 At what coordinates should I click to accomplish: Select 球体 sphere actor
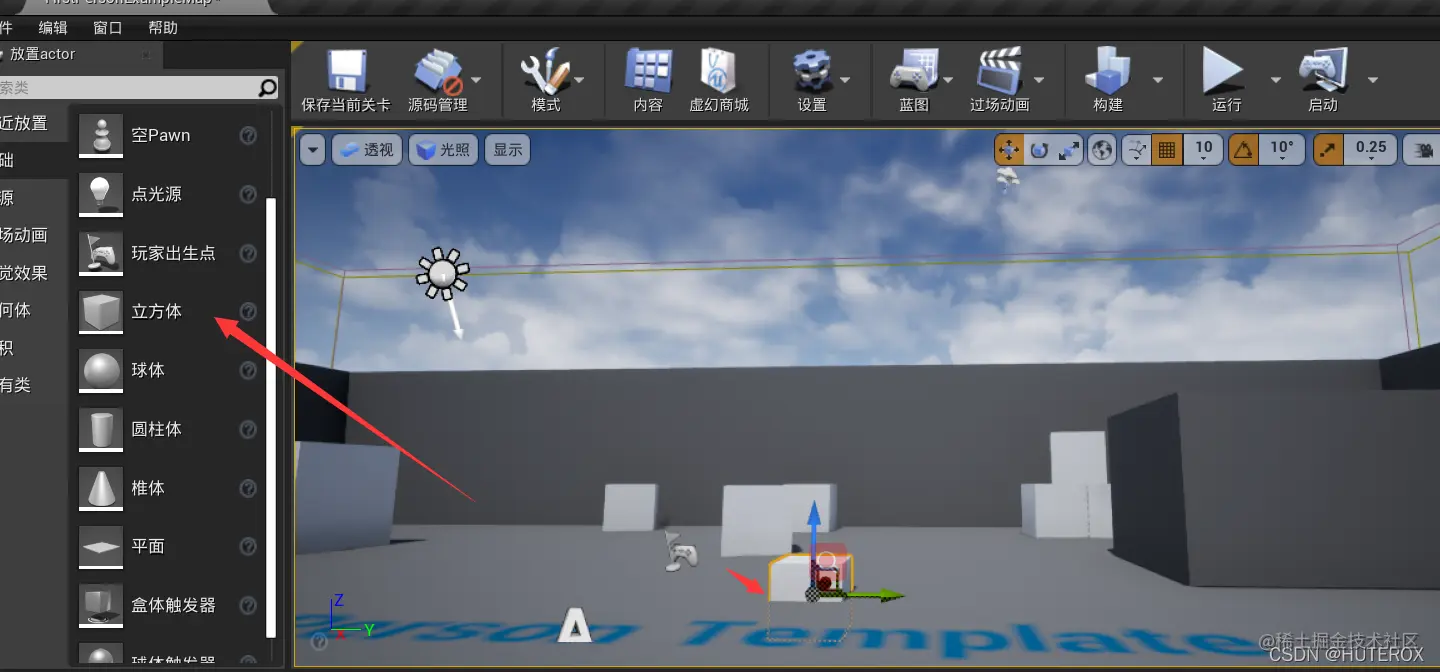pyautogui.click(x=168, y=370)
